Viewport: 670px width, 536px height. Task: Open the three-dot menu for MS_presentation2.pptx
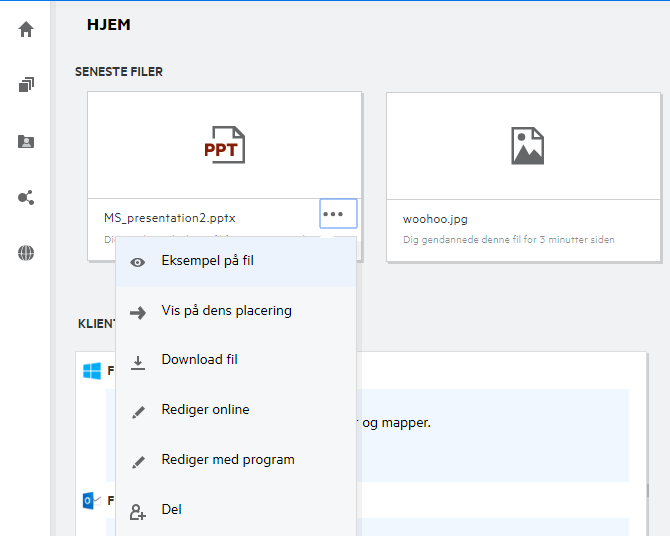click(338, 214)
